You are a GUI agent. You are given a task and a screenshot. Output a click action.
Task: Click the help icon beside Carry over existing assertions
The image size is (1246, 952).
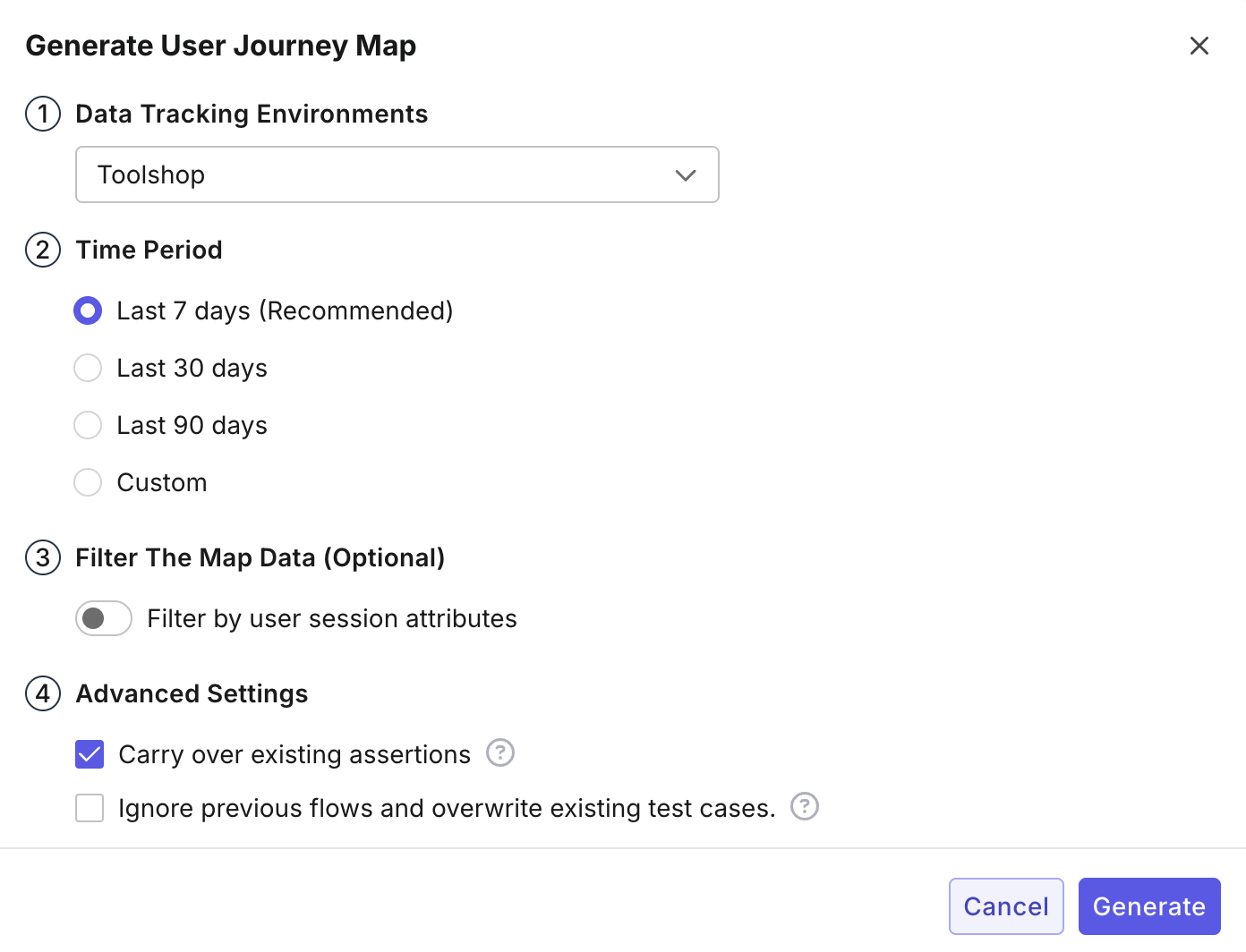[x=500, y=753]
